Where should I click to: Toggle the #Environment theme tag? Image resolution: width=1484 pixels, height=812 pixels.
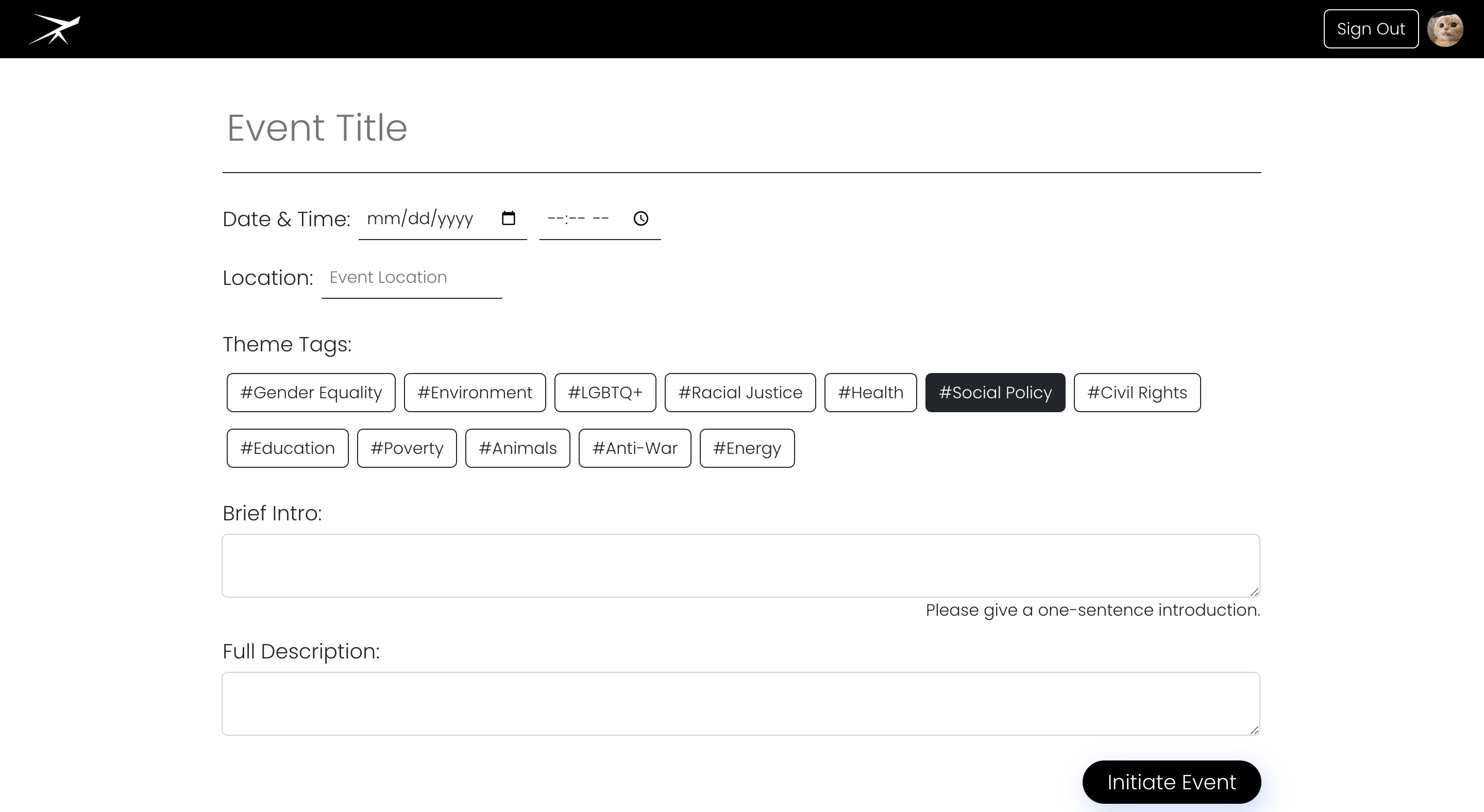(475, 393)
